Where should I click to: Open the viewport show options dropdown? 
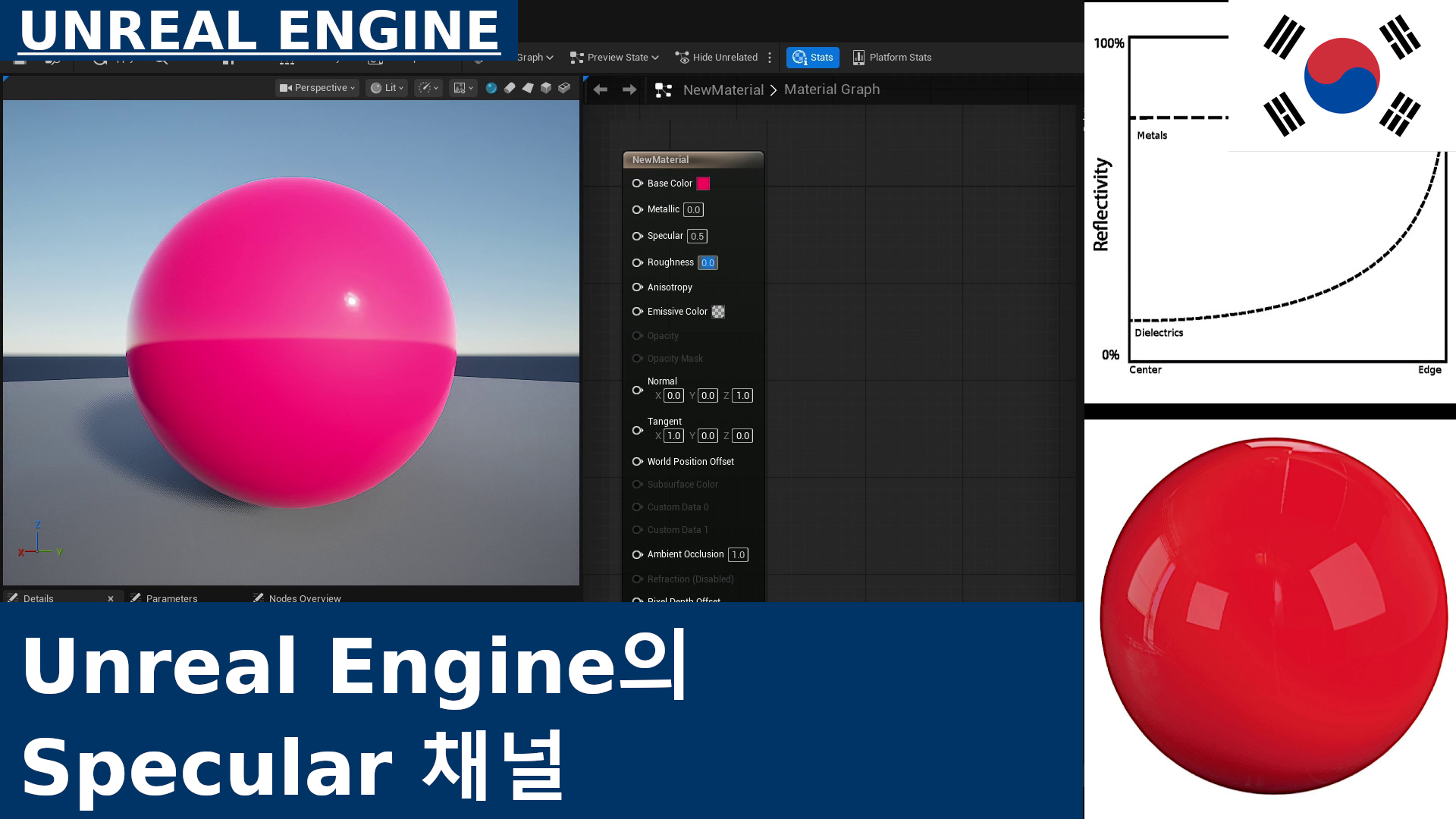point(463,88)
